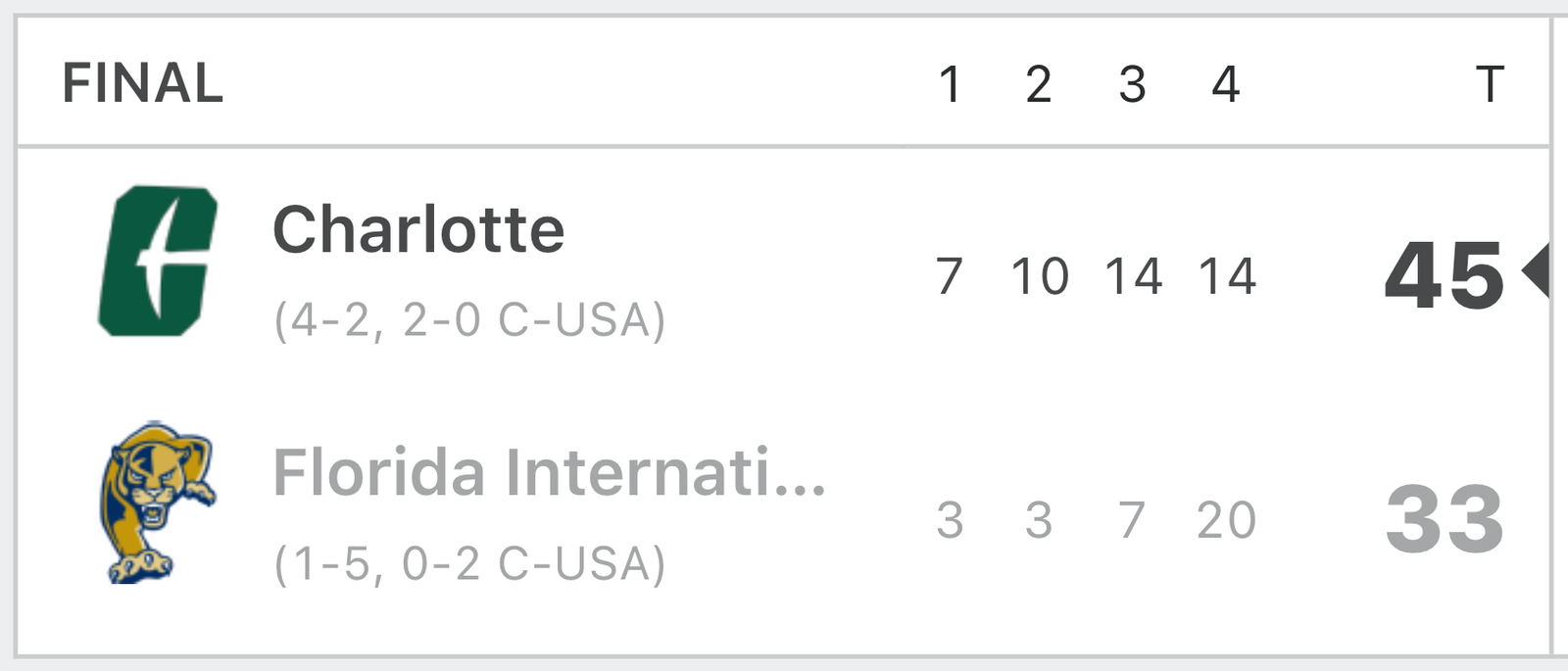Click Charlotte's first quarter score 7
The image size is (1568, 671).
click(x=949, y=276)
